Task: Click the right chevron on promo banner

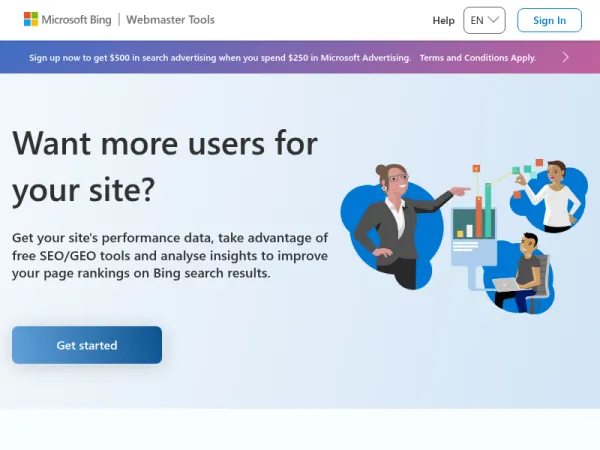Action: click(x=566, y=57)
